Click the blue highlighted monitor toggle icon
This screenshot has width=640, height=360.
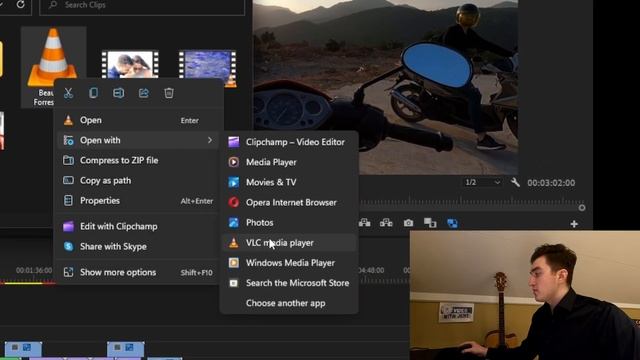point(452,223)
